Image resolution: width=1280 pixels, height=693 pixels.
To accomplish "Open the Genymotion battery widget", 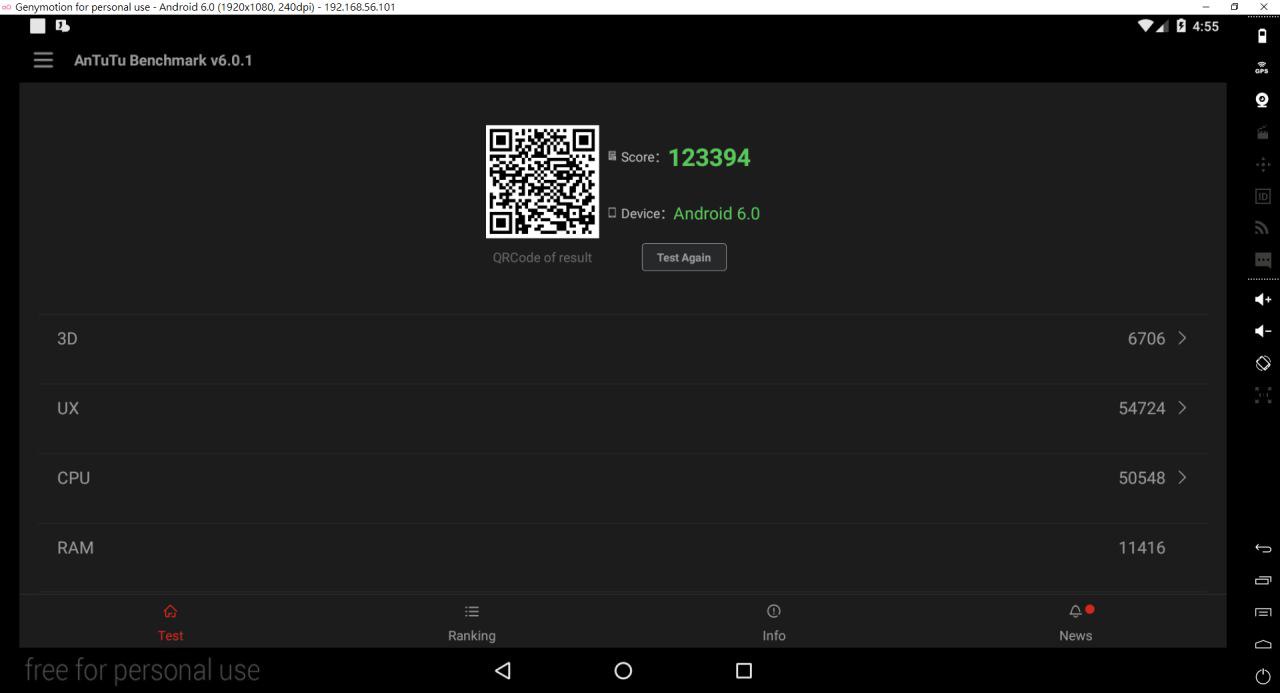I will 1262,37.
